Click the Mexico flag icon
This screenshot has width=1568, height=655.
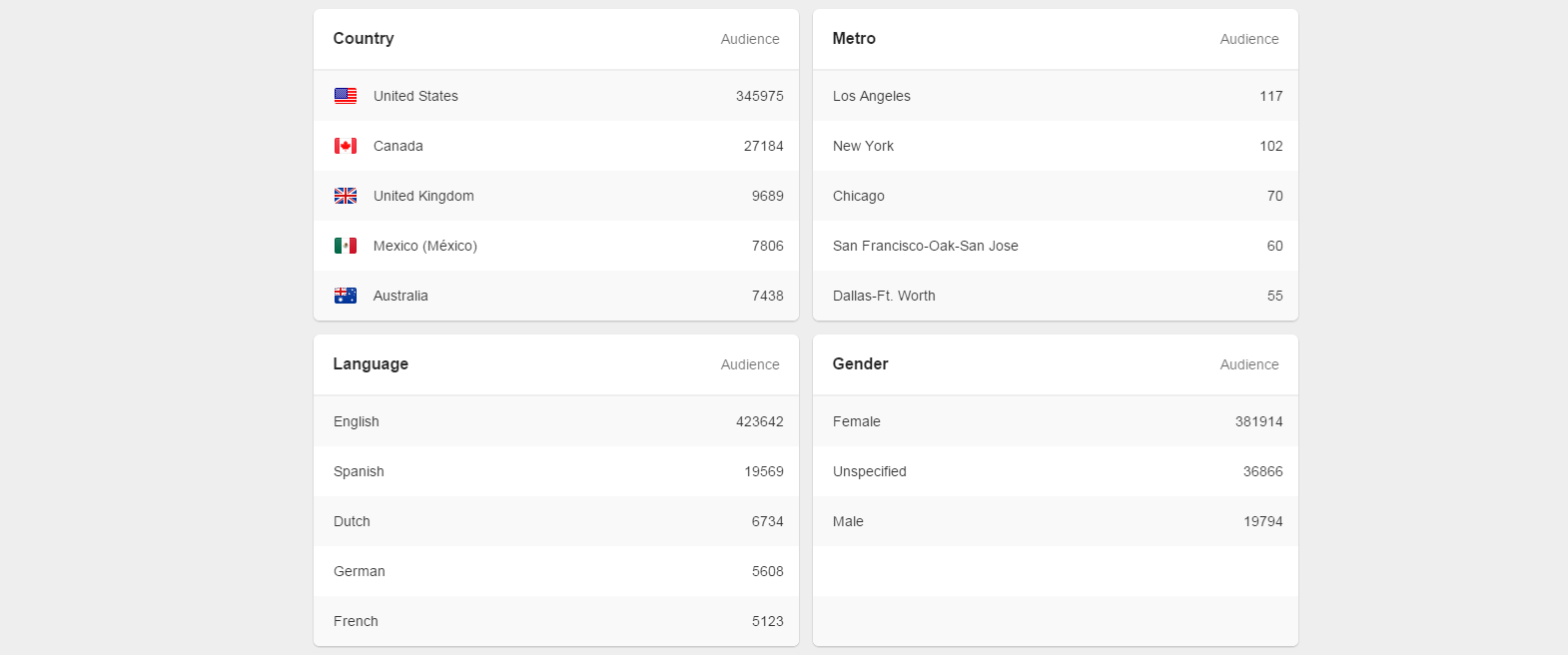346,246
